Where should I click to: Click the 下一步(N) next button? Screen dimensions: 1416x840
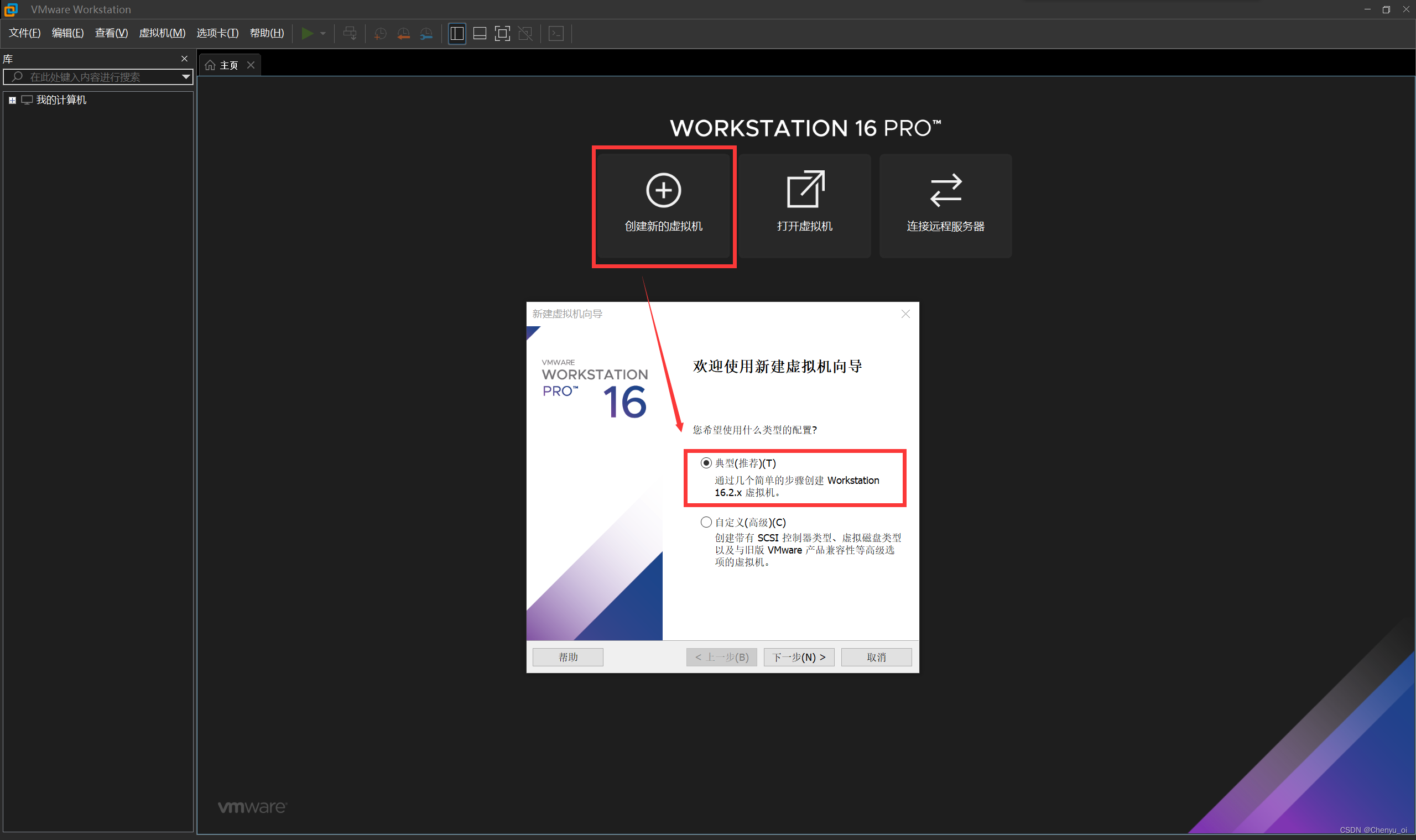[x=798, y=656]
